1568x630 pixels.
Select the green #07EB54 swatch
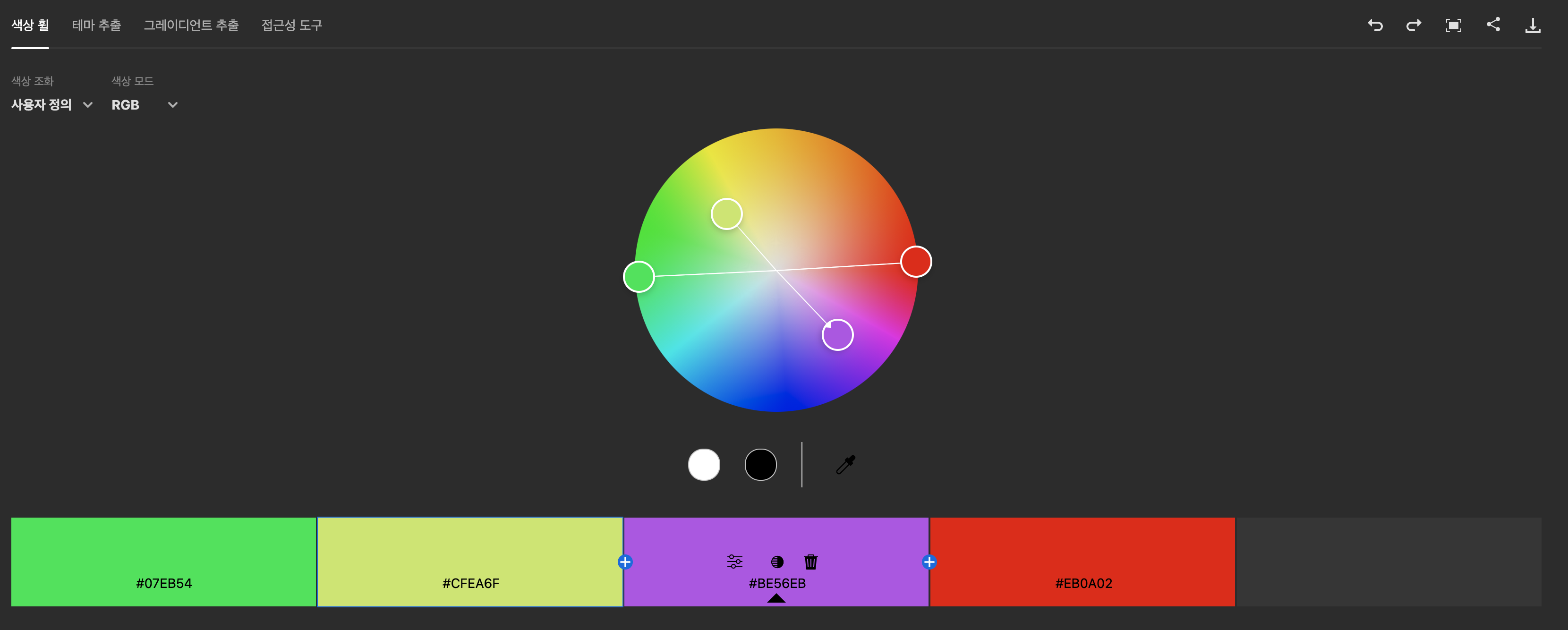[x=163, y=561]
